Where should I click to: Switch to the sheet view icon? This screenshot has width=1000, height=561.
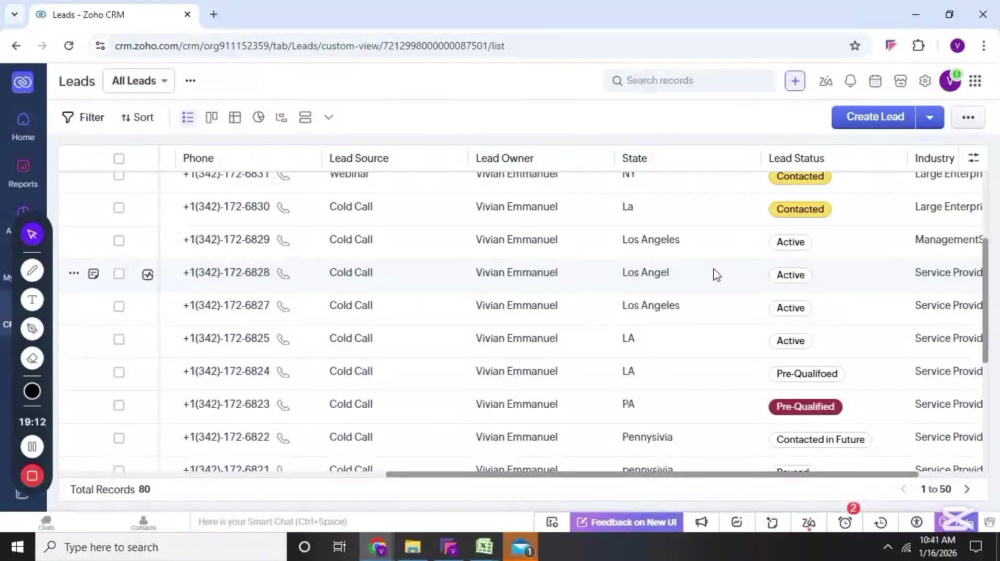pyautogui.click(x=235, y=117)
